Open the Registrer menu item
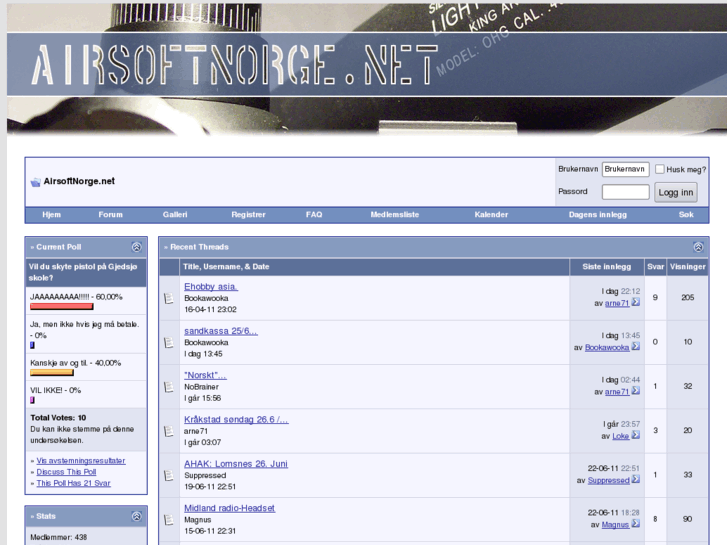Image resolution: width=727 pixels, height=545 pixels. click(249, 215)
